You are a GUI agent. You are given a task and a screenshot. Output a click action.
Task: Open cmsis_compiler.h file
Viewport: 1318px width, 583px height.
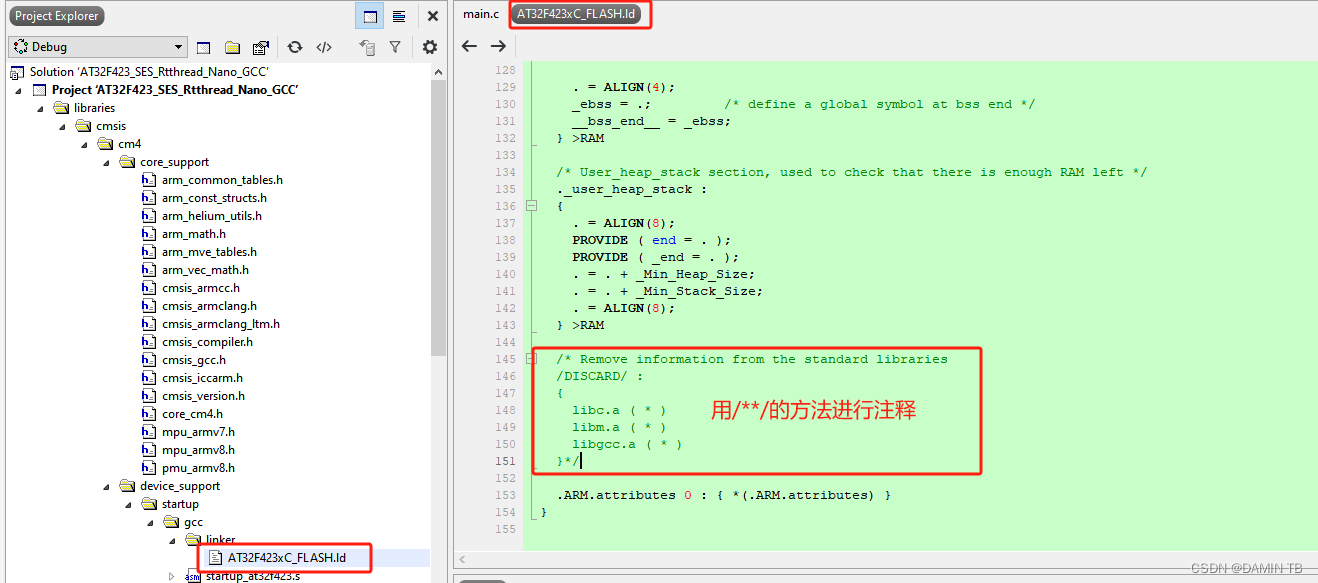(x=207, y=342)
